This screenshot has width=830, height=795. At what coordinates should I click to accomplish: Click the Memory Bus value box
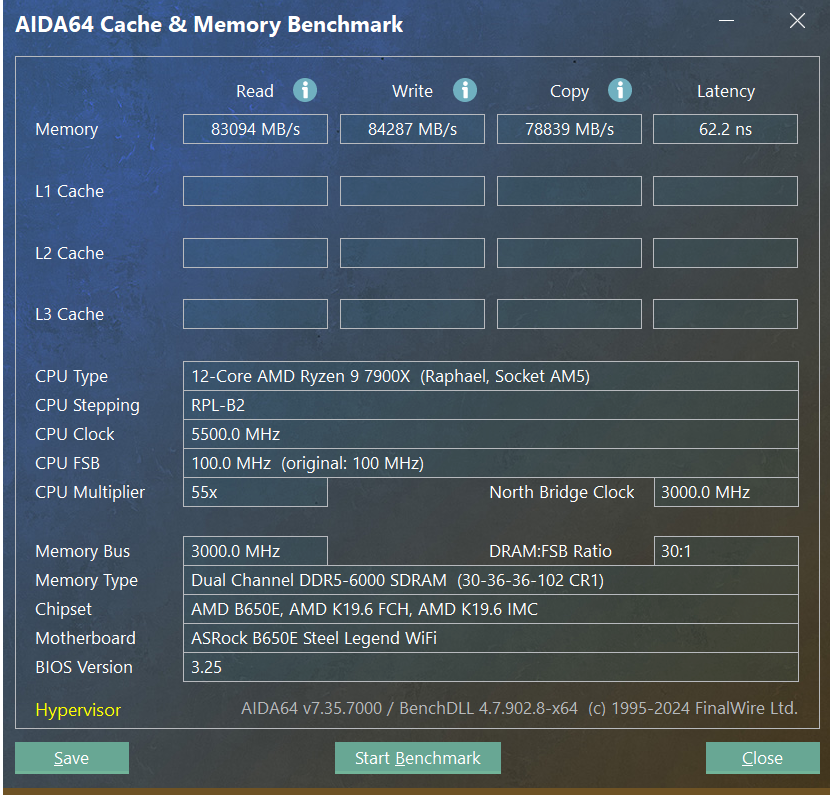tap(255, 551)
